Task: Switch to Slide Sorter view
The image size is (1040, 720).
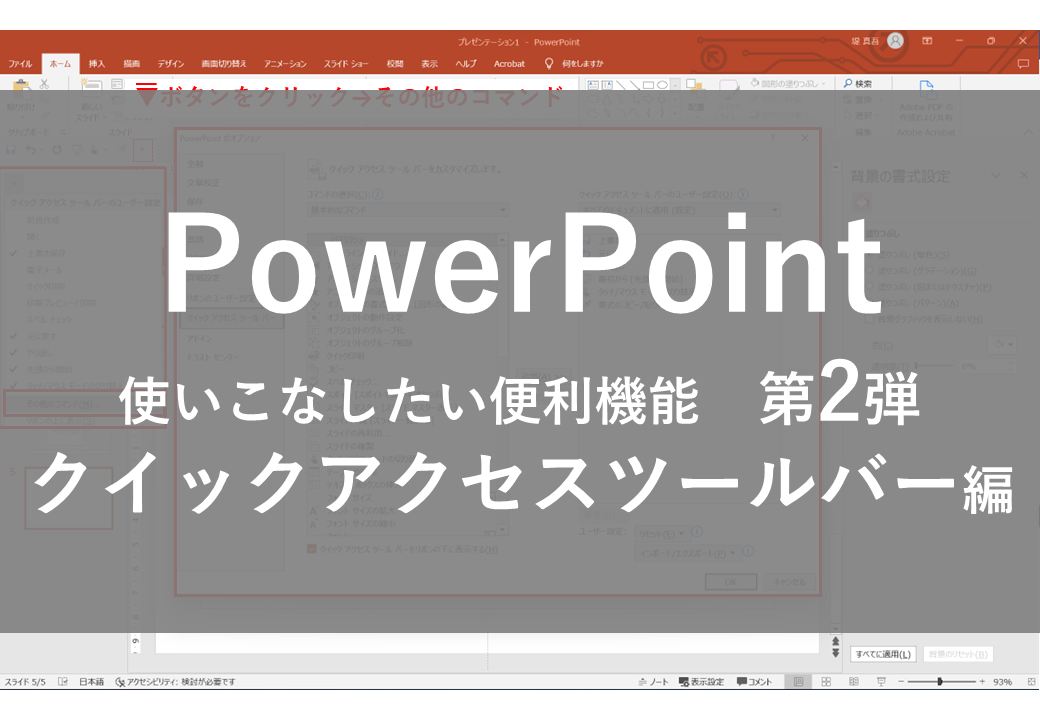Action: (826, 682)
